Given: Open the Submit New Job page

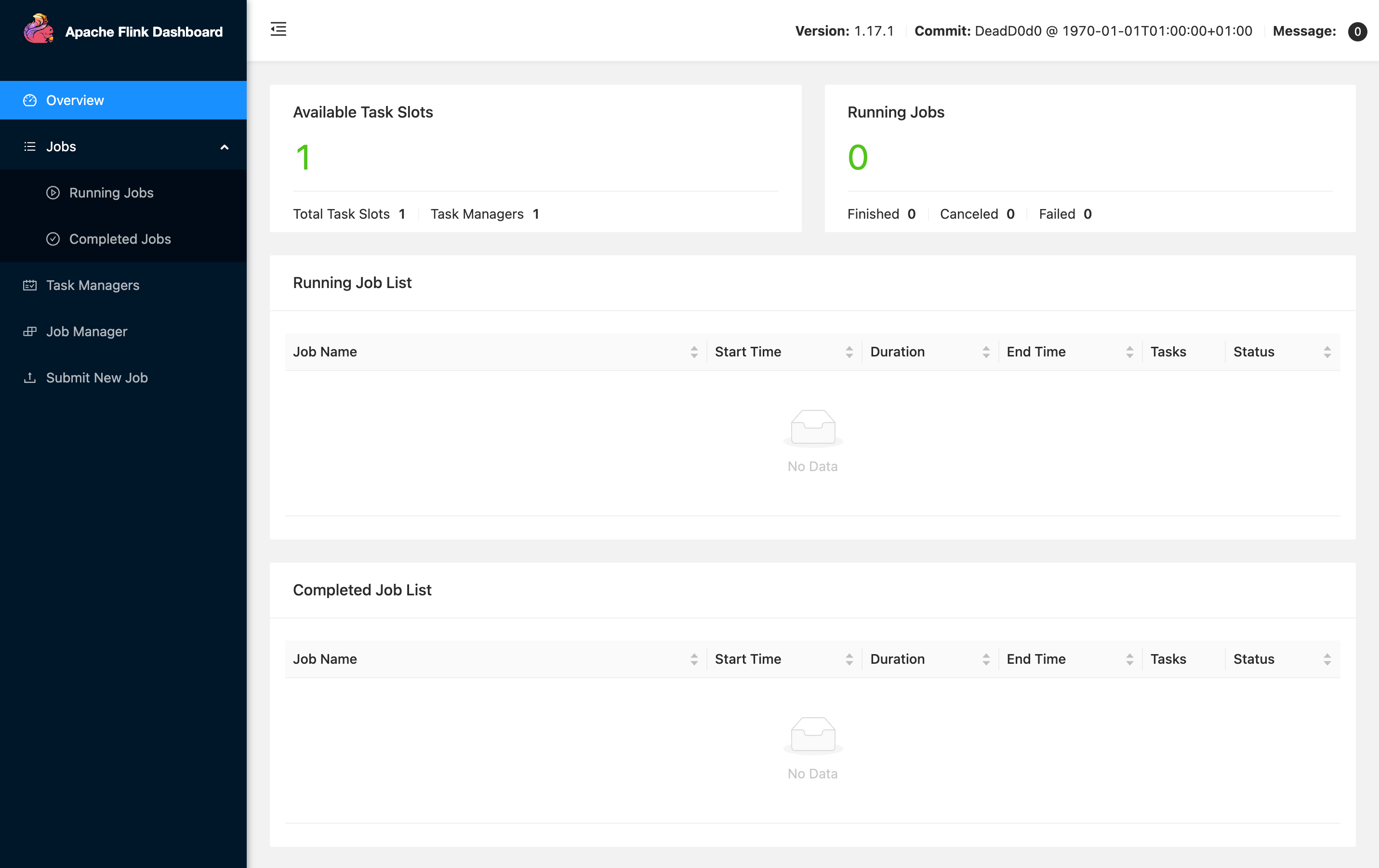Looking at the screenshot, I should [97, 378].
